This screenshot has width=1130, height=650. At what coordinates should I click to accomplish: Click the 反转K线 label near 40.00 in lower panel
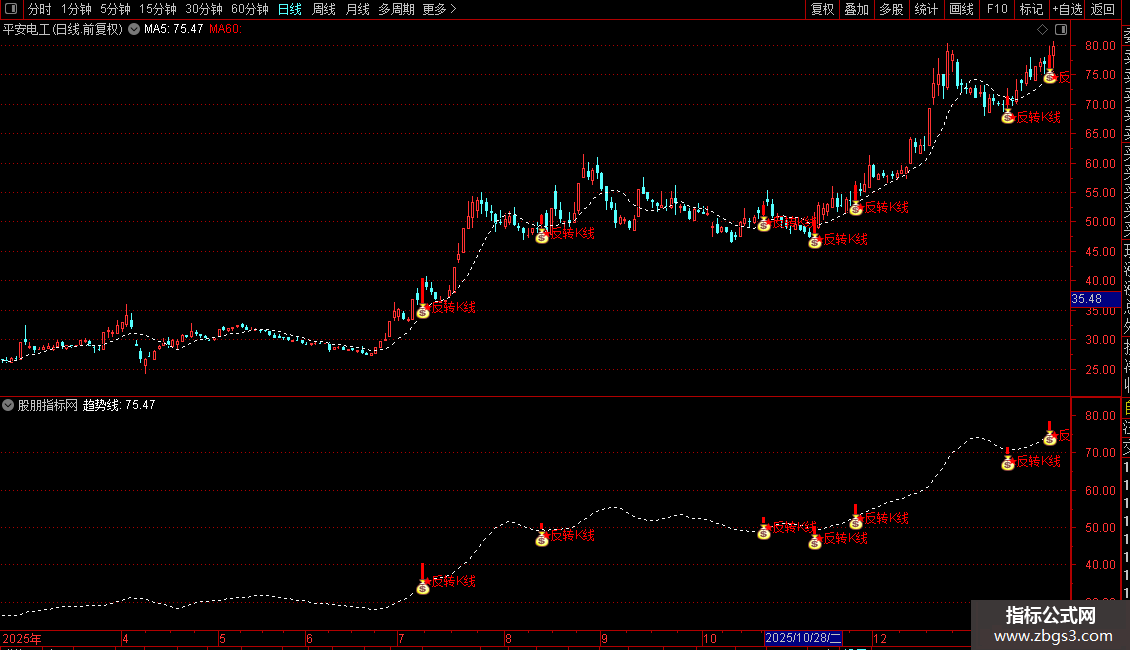coord(453,581)
